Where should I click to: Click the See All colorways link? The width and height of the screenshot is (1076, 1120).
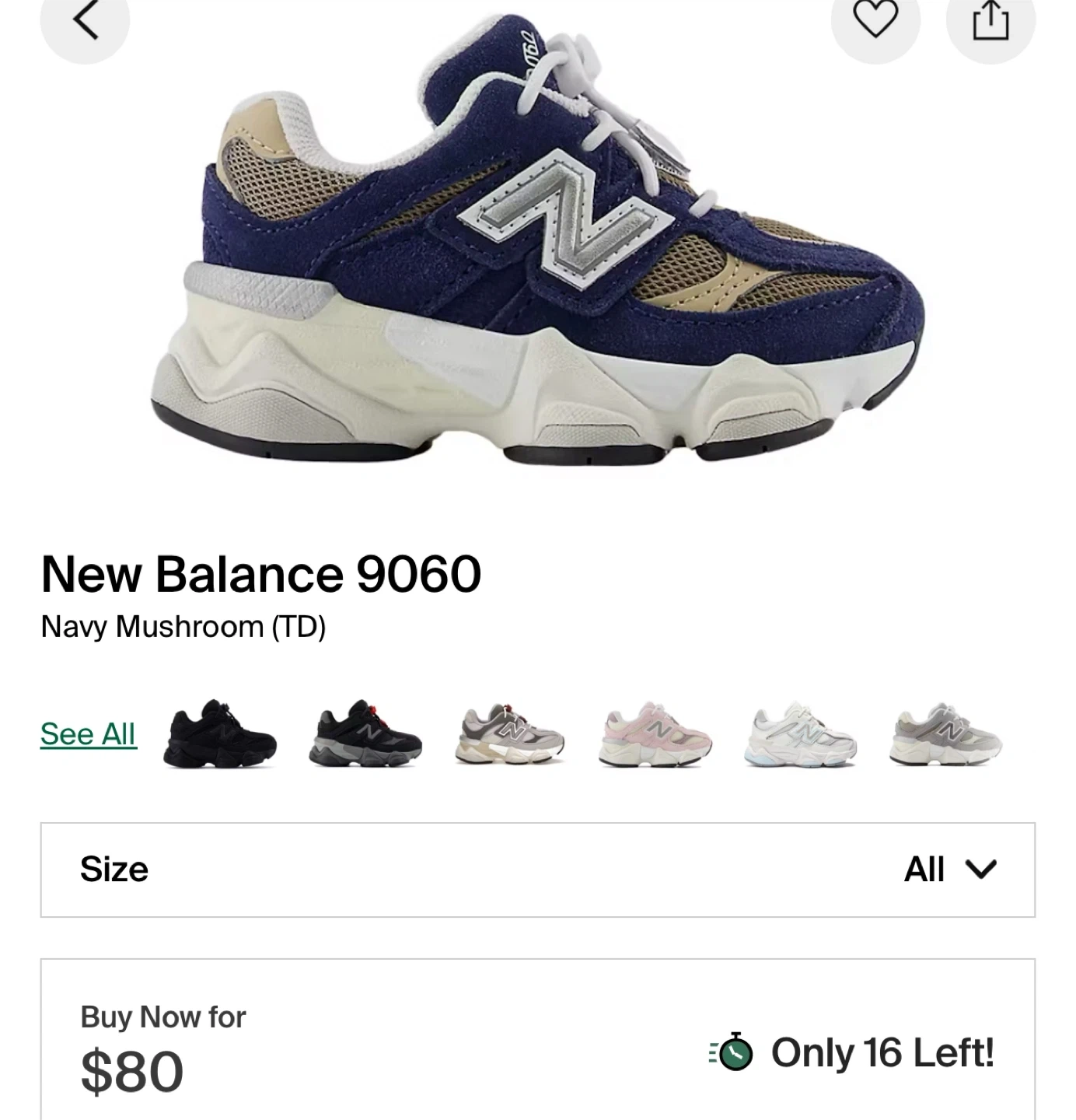(x=89, y=733)
